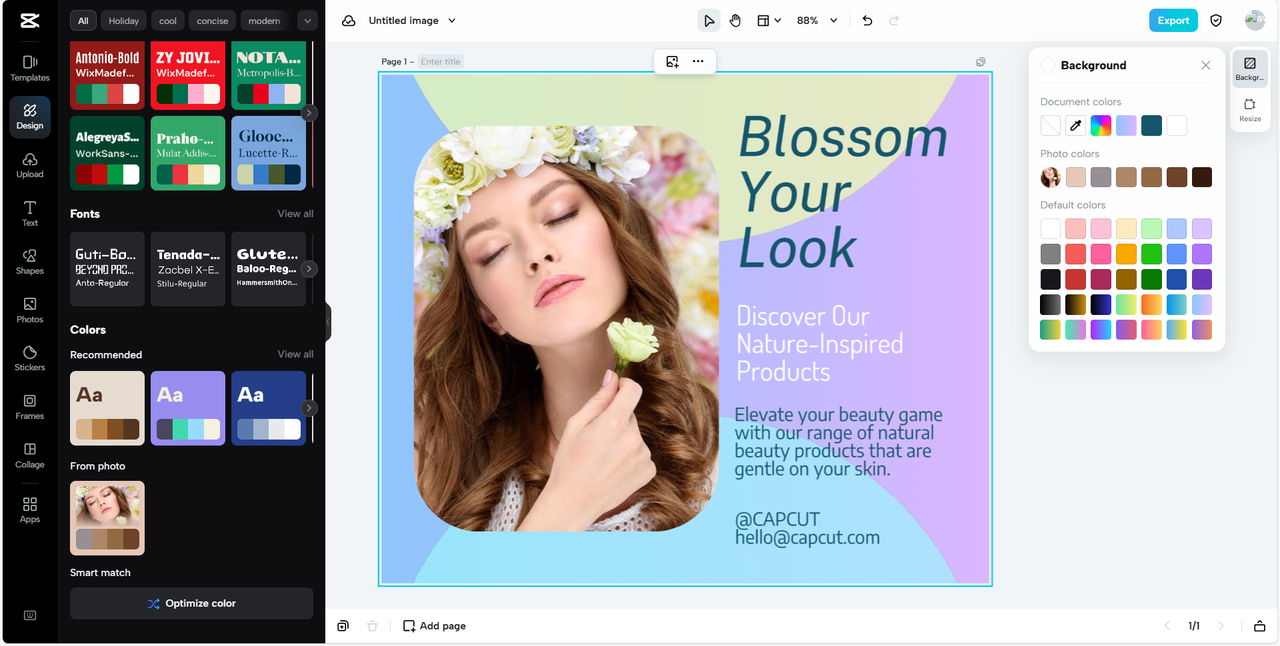
Task: Click the duplicate page icon above canvas
Action: [981, 62]
